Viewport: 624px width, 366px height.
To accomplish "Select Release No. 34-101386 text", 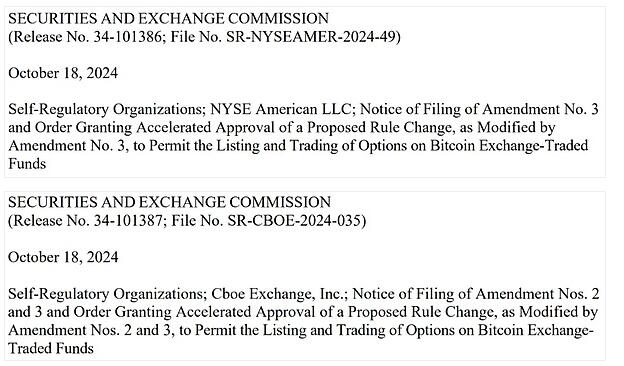I will (x=87, y=37).
